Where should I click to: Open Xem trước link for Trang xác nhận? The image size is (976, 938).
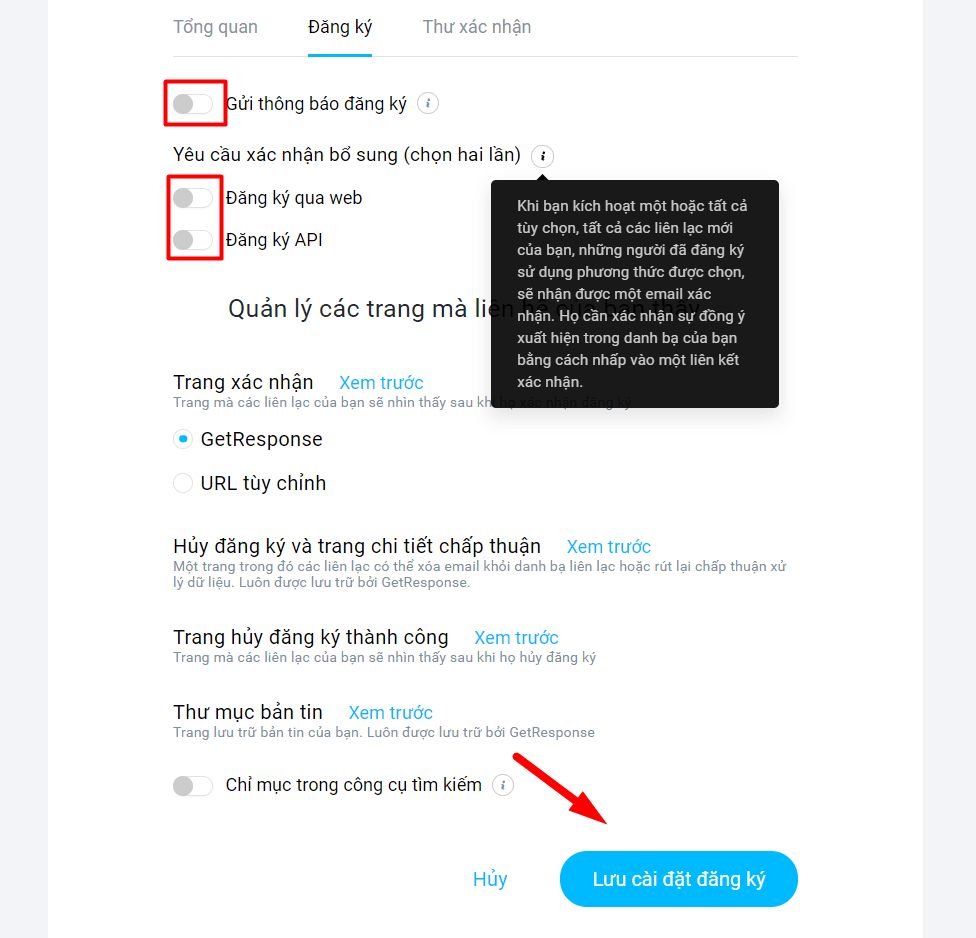[381, 383]
